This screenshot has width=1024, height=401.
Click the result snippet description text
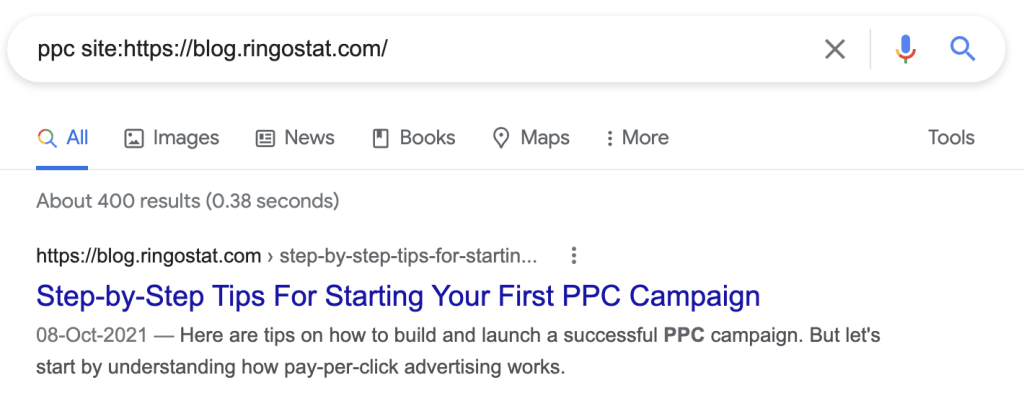click(458, 351)
